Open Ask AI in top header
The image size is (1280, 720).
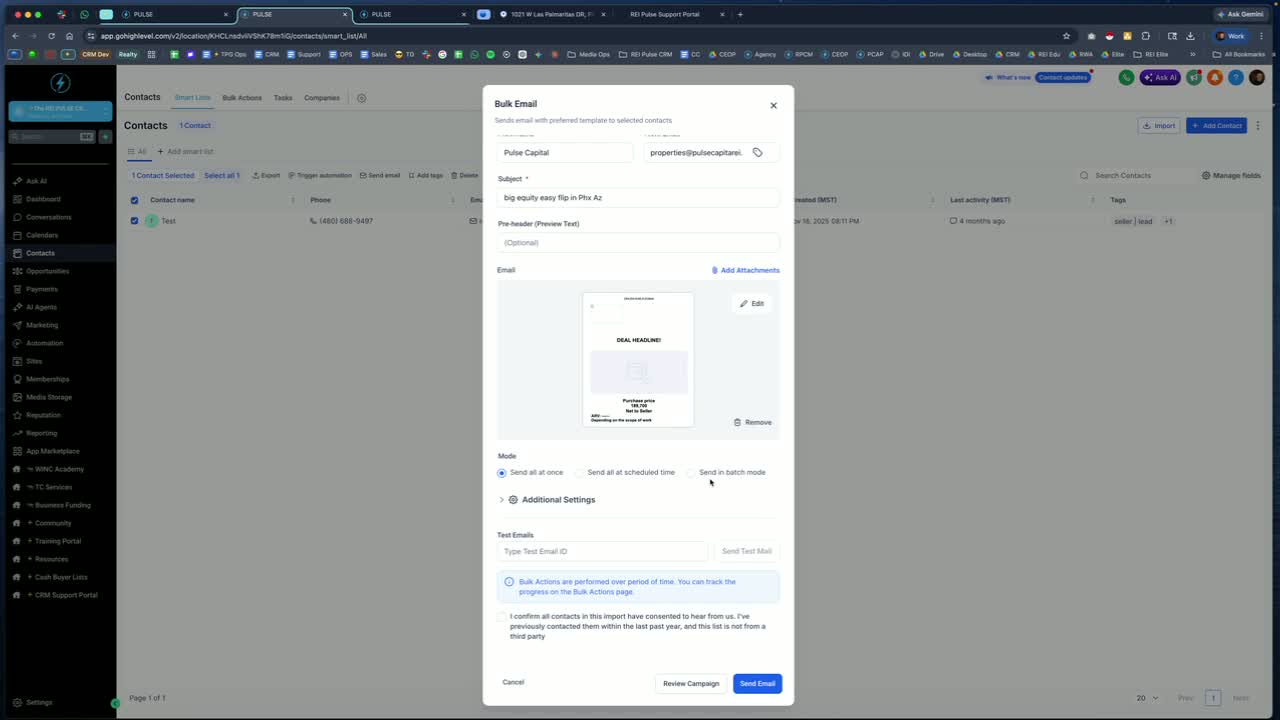pyautogui.click(x=1161, y=77)
